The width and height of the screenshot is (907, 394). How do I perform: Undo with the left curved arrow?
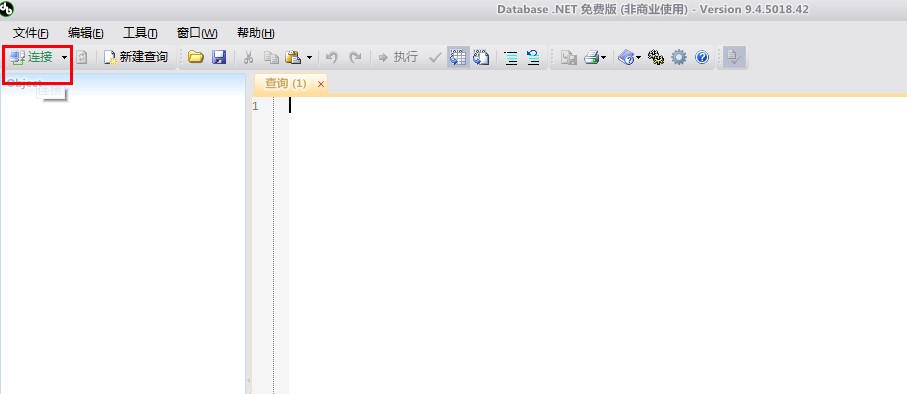[x=331, y=57]
